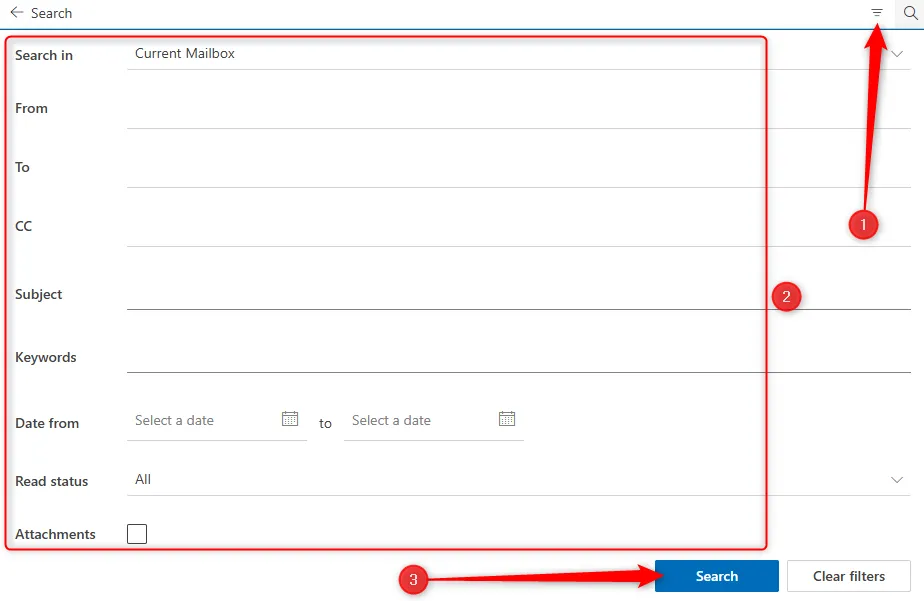Click the Clear filters button
This screenshot has height=601, width=924.
[x=849, y=576]
